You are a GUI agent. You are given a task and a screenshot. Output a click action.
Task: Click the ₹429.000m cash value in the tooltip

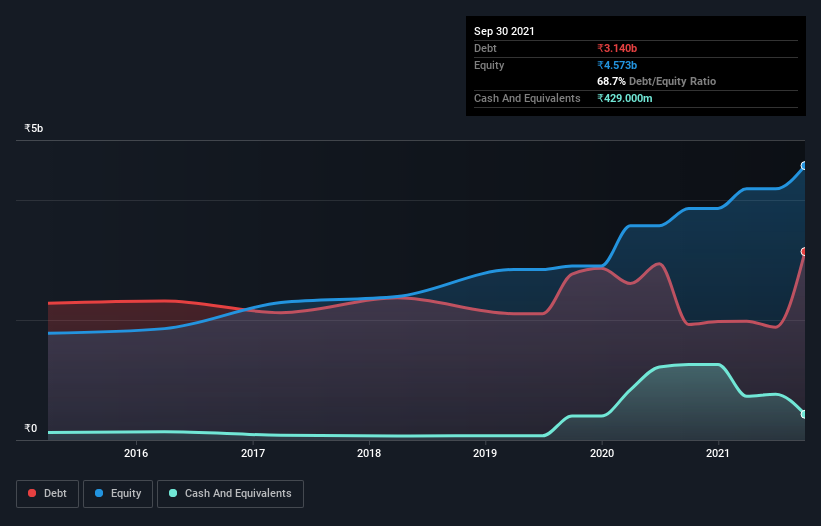pyautogui.click(x=625, y=98)
